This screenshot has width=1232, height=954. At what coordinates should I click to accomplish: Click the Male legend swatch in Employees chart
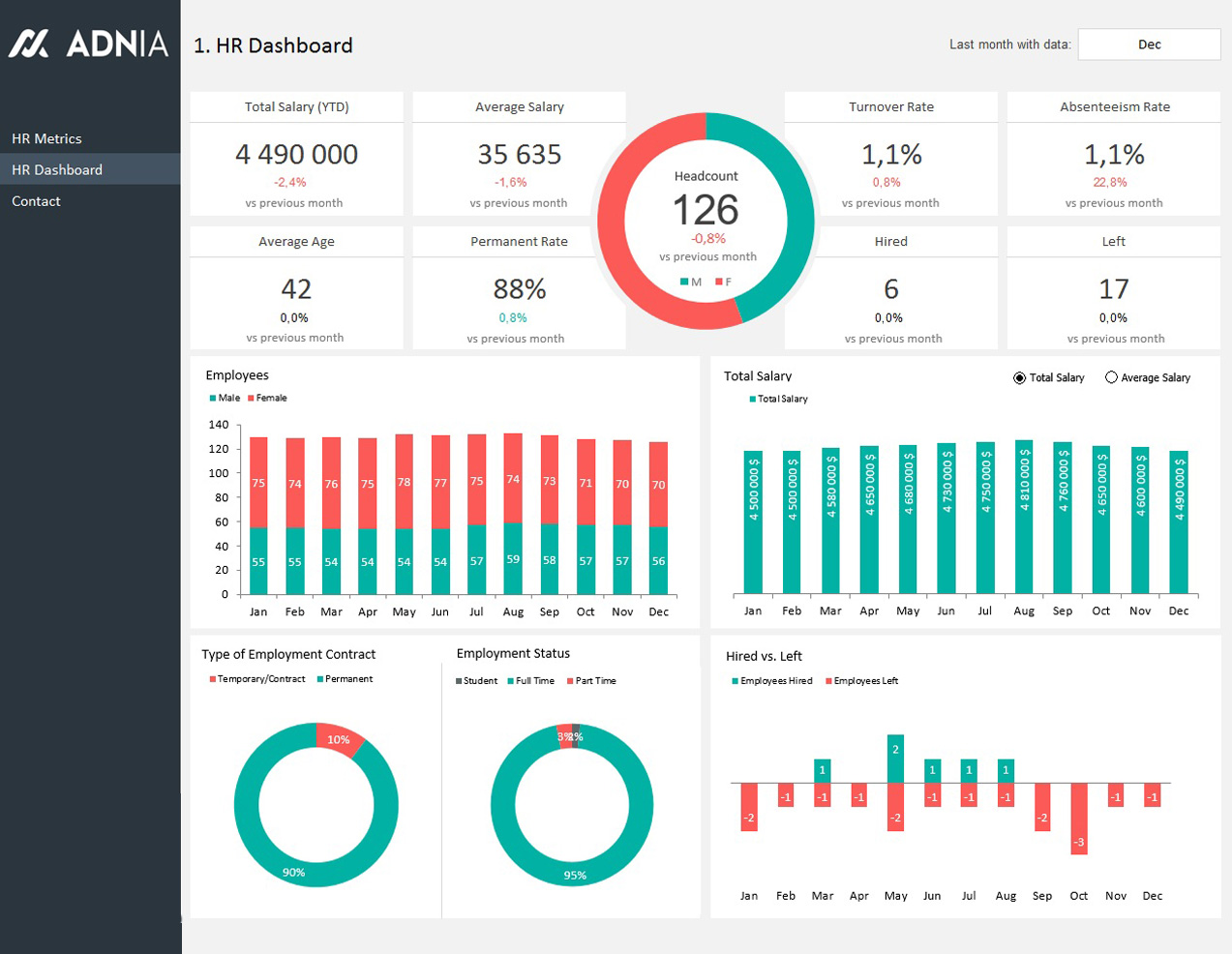[213, 399]
